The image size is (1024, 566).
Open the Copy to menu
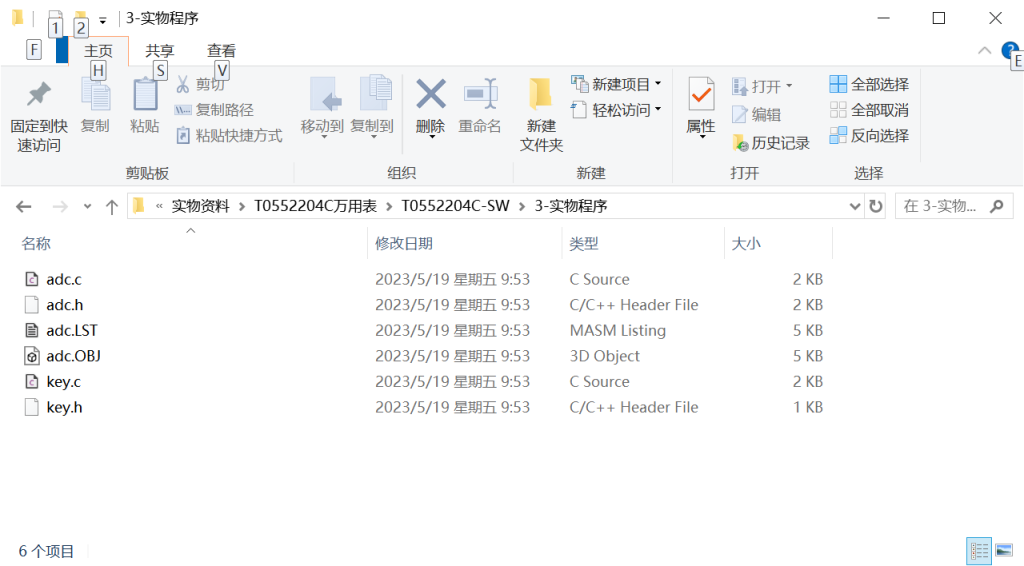pyautogui.click(x=372, y=108)
